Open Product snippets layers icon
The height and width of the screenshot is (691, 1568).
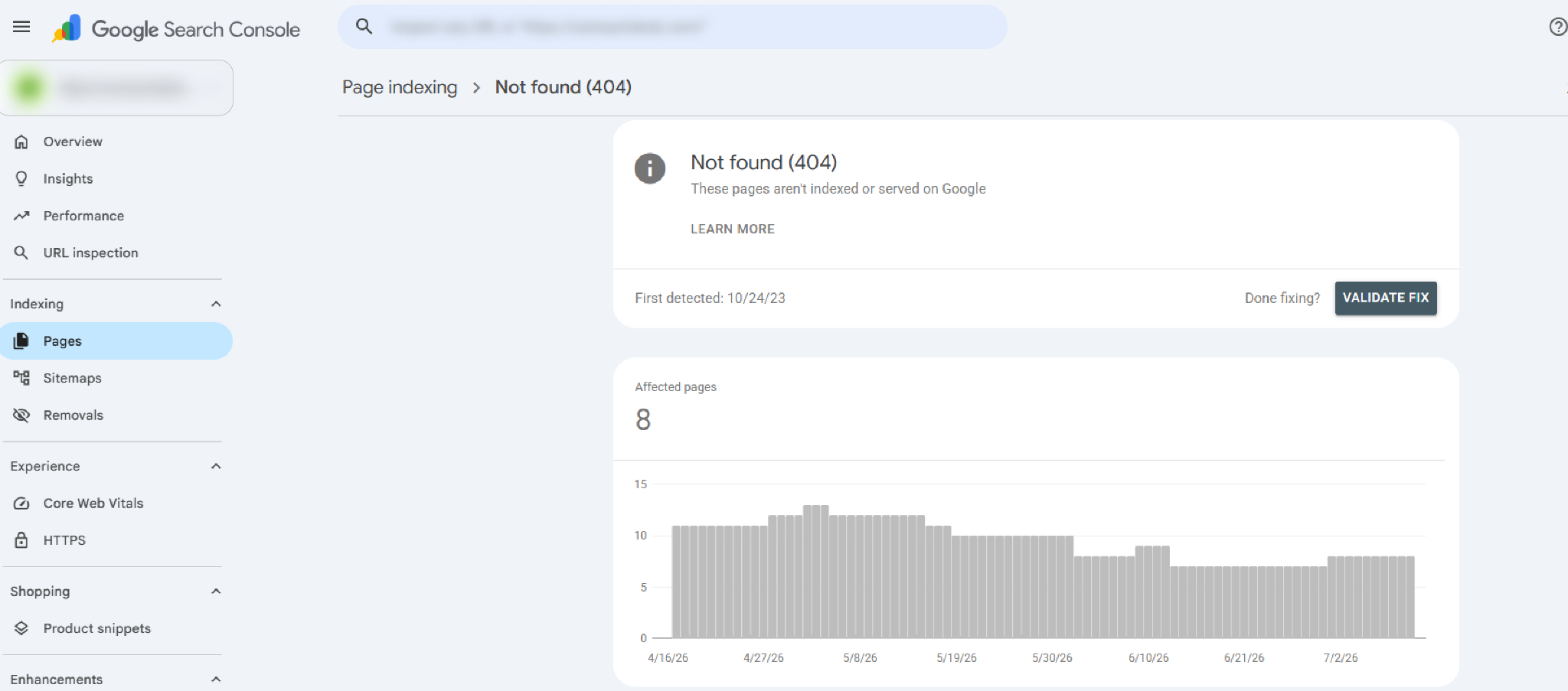[x=21, y=628]
